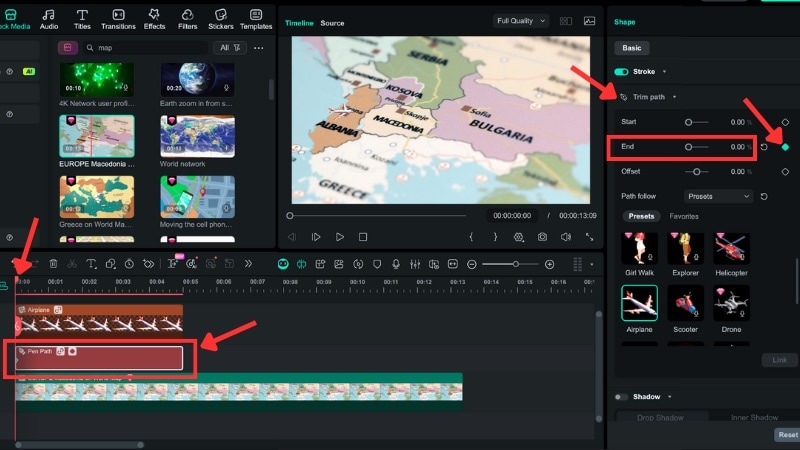Choose the Explorer preset
The height and width of the screenshot is (450, 800).
tap(685, 248)
